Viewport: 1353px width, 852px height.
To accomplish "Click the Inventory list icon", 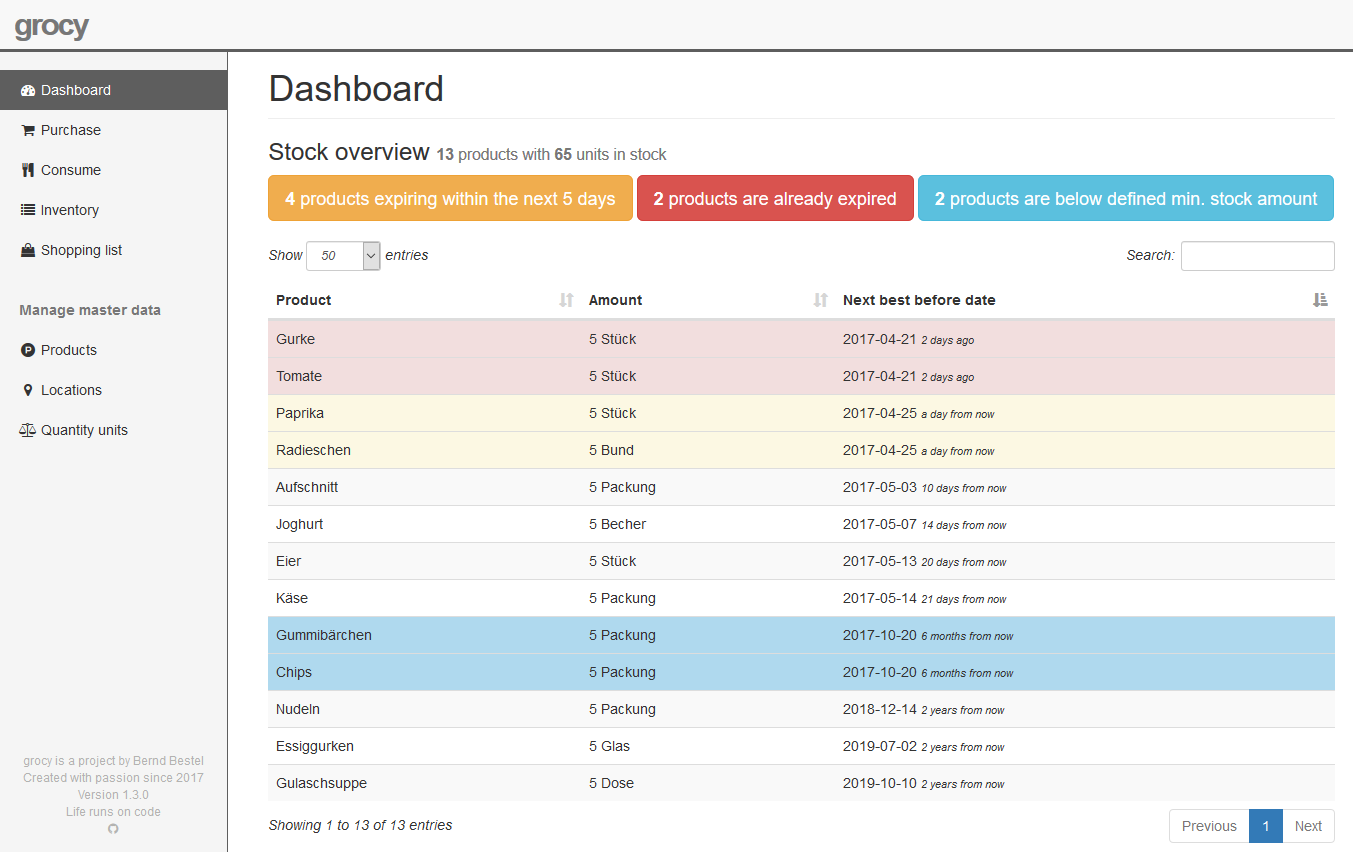I will pos(28,210).
